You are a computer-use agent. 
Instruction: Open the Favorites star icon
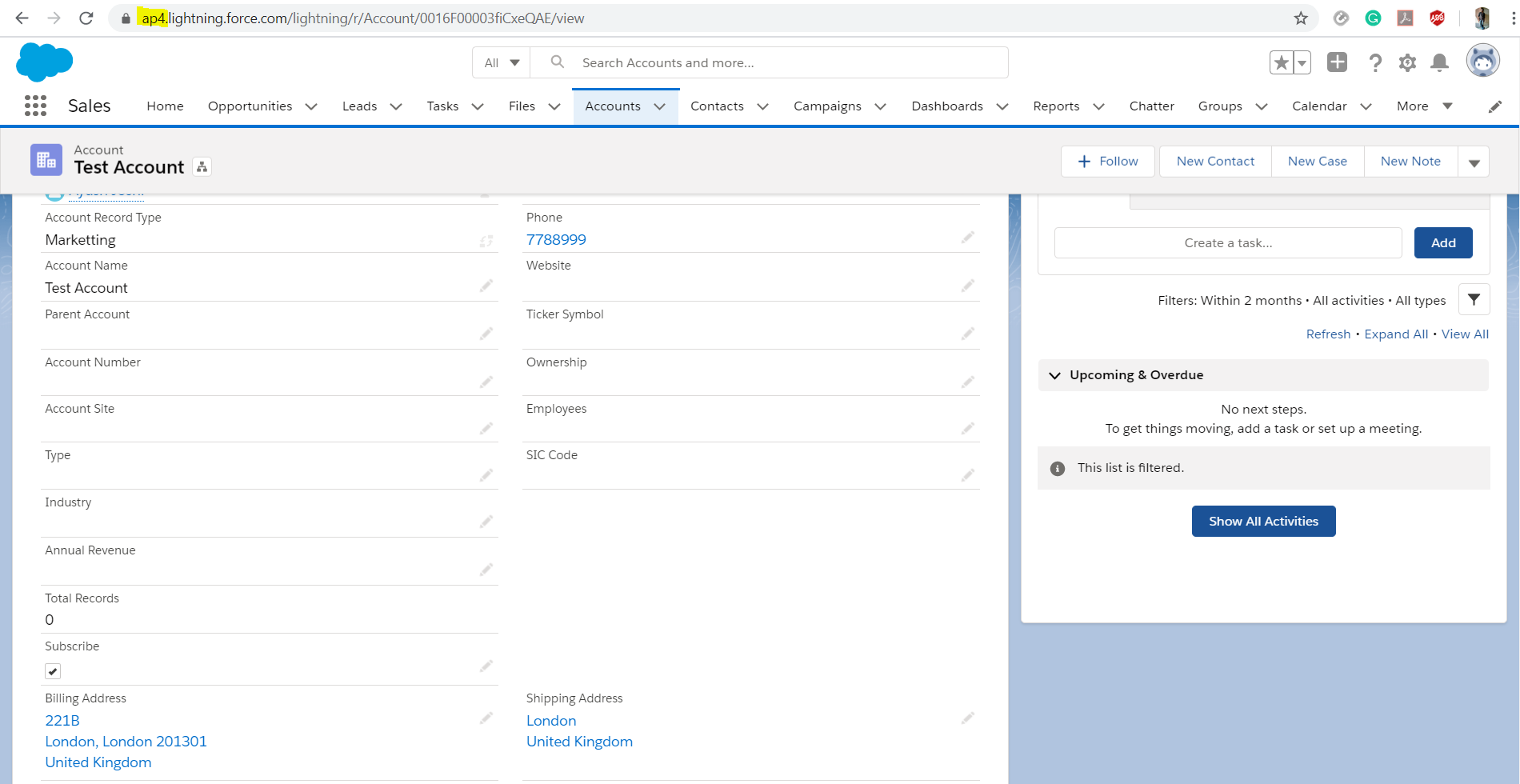pyautogui.click(x=1282, y=62)
